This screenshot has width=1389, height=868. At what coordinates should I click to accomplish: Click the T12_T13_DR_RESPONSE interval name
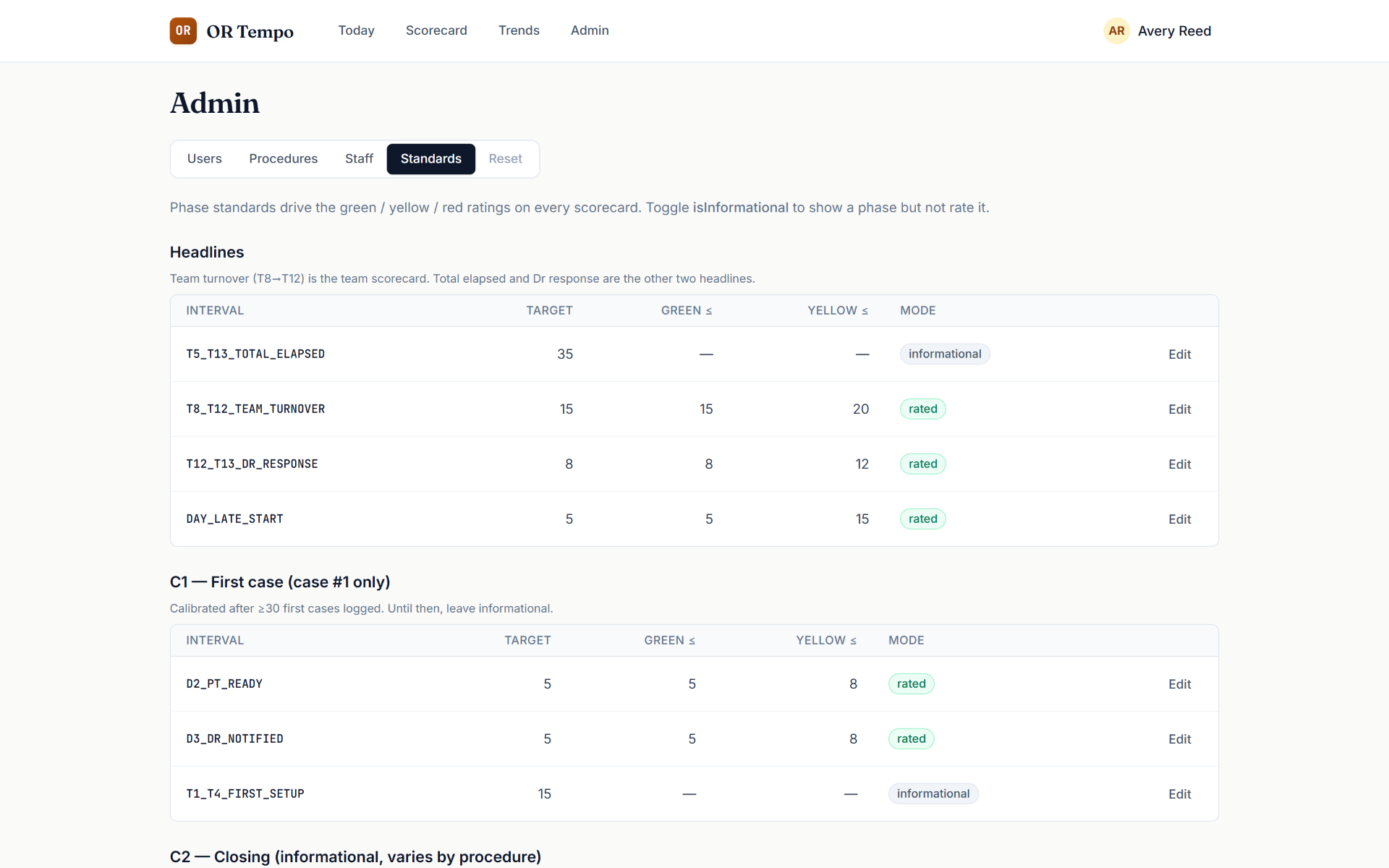pos(252,464)
